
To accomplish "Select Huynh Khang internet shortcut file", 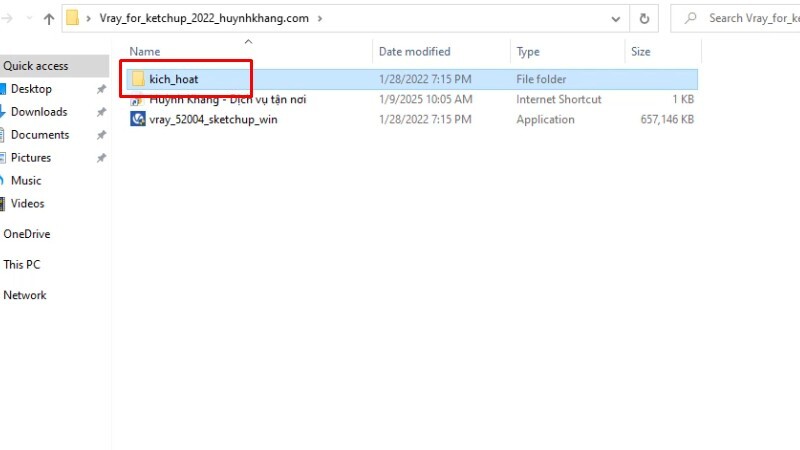I will point(228,99).
